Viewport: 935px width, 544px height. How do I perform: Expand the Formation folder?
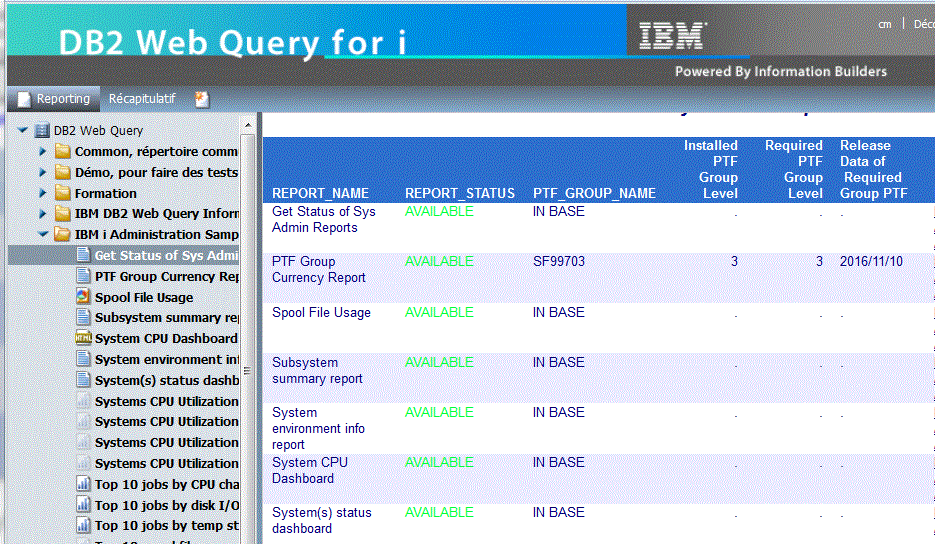[42, 193]
